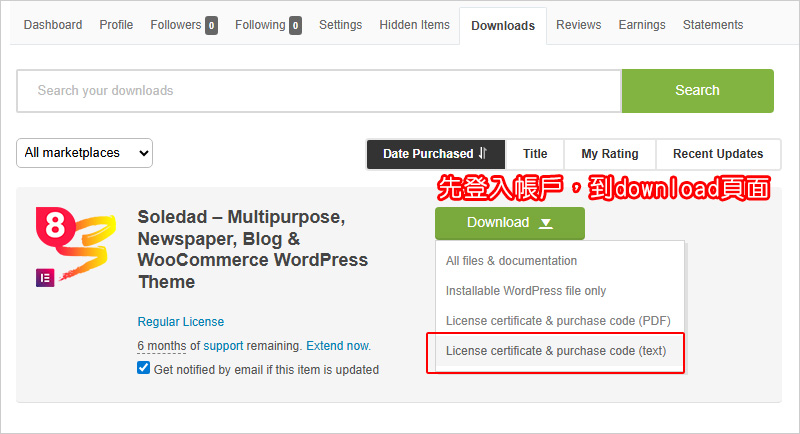Open the All marketplaces dropdown
Screen dimensions: 800x434
[85, 153]
